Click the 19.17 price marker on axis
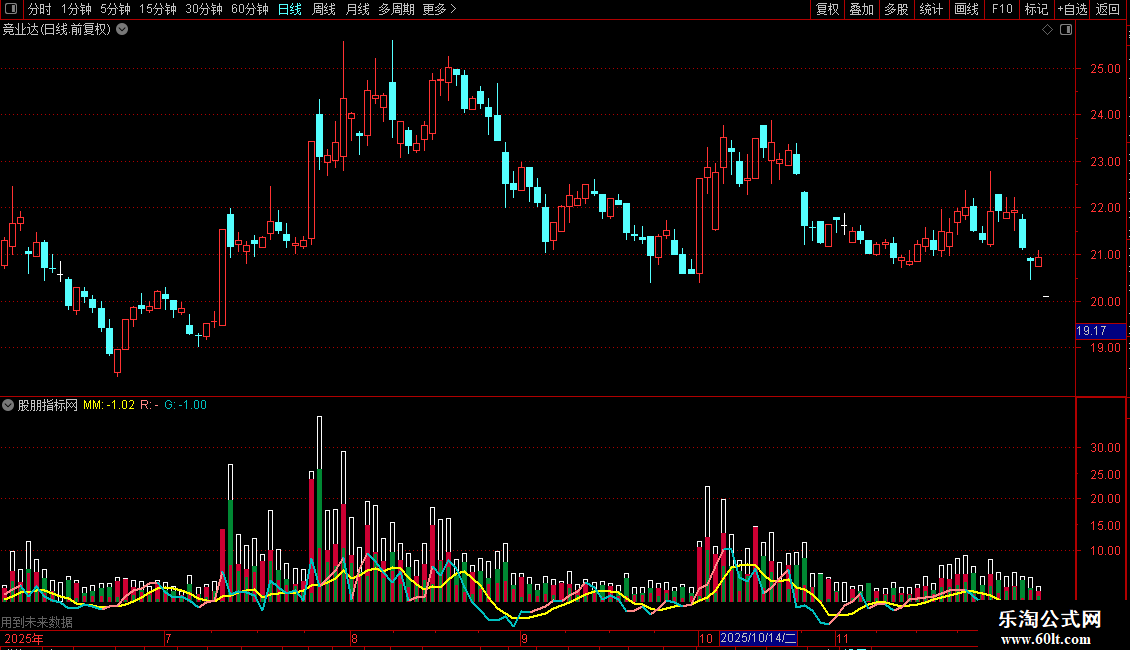This screenshot has width=1130, height=650. tap(1100, 331)
